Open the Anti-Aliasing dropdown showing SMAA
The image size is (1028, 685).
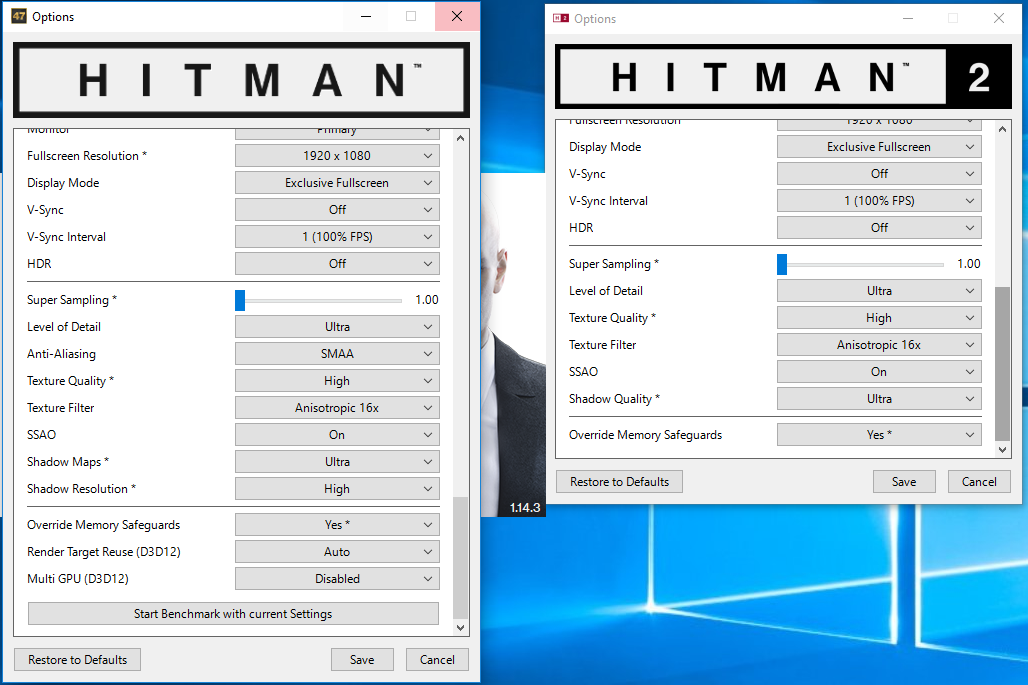click(337, 353)
